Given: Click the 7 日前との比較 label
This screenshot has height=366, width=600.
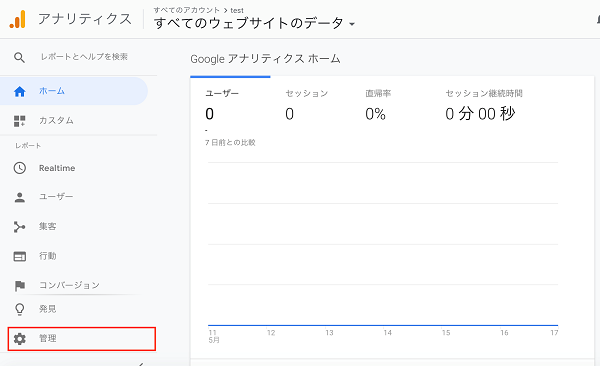Looking at the screenshot, I should click(230, 142).
